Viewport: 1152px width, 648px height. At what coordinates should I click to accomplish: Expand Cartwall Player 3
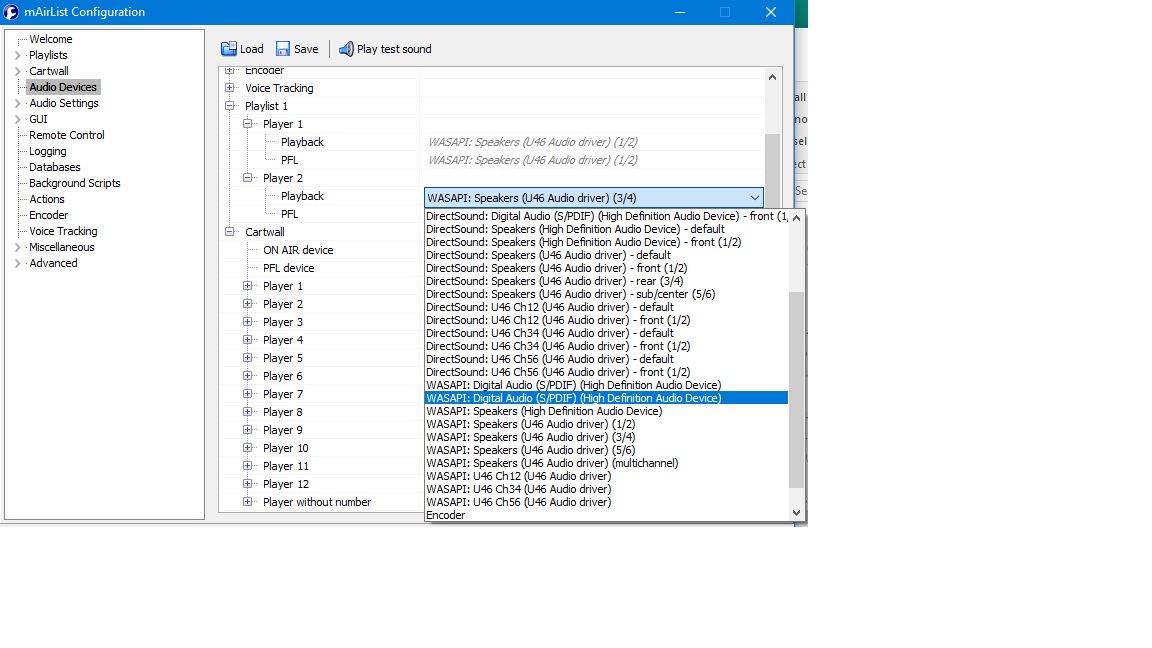coord(248,322)
